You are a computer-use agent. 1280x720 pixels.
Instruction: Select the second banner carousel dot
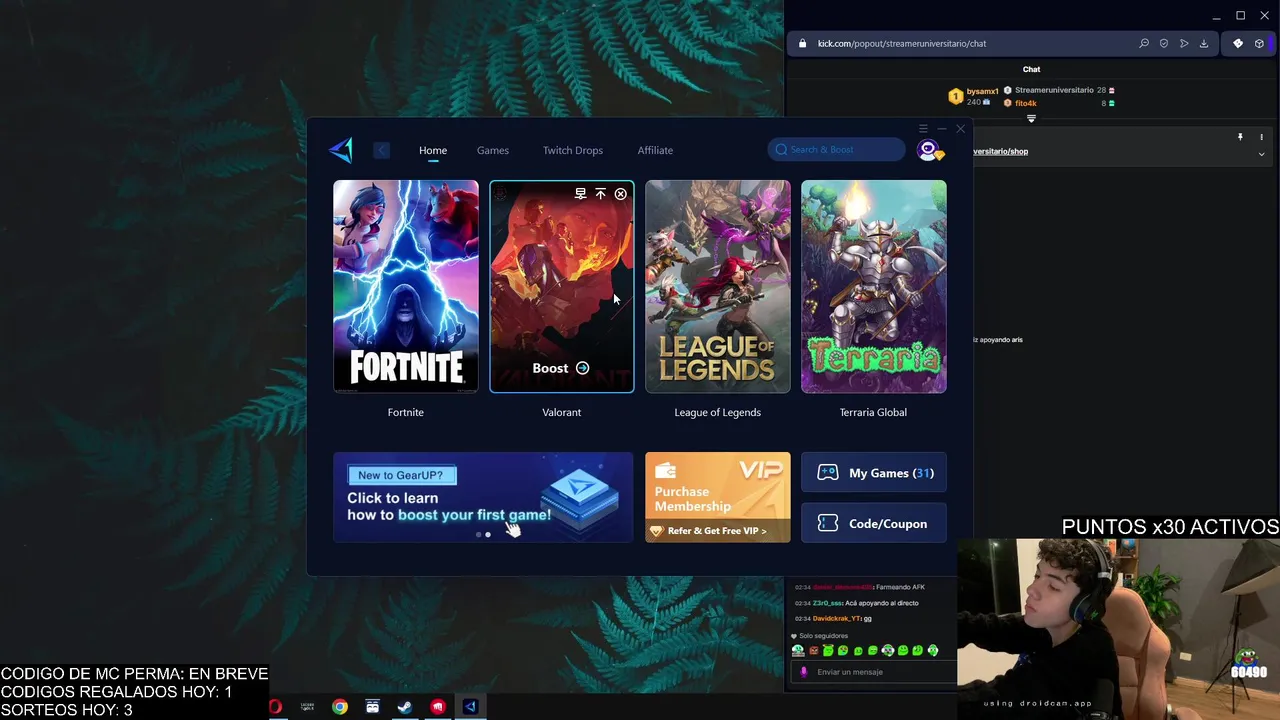[488, 535]
